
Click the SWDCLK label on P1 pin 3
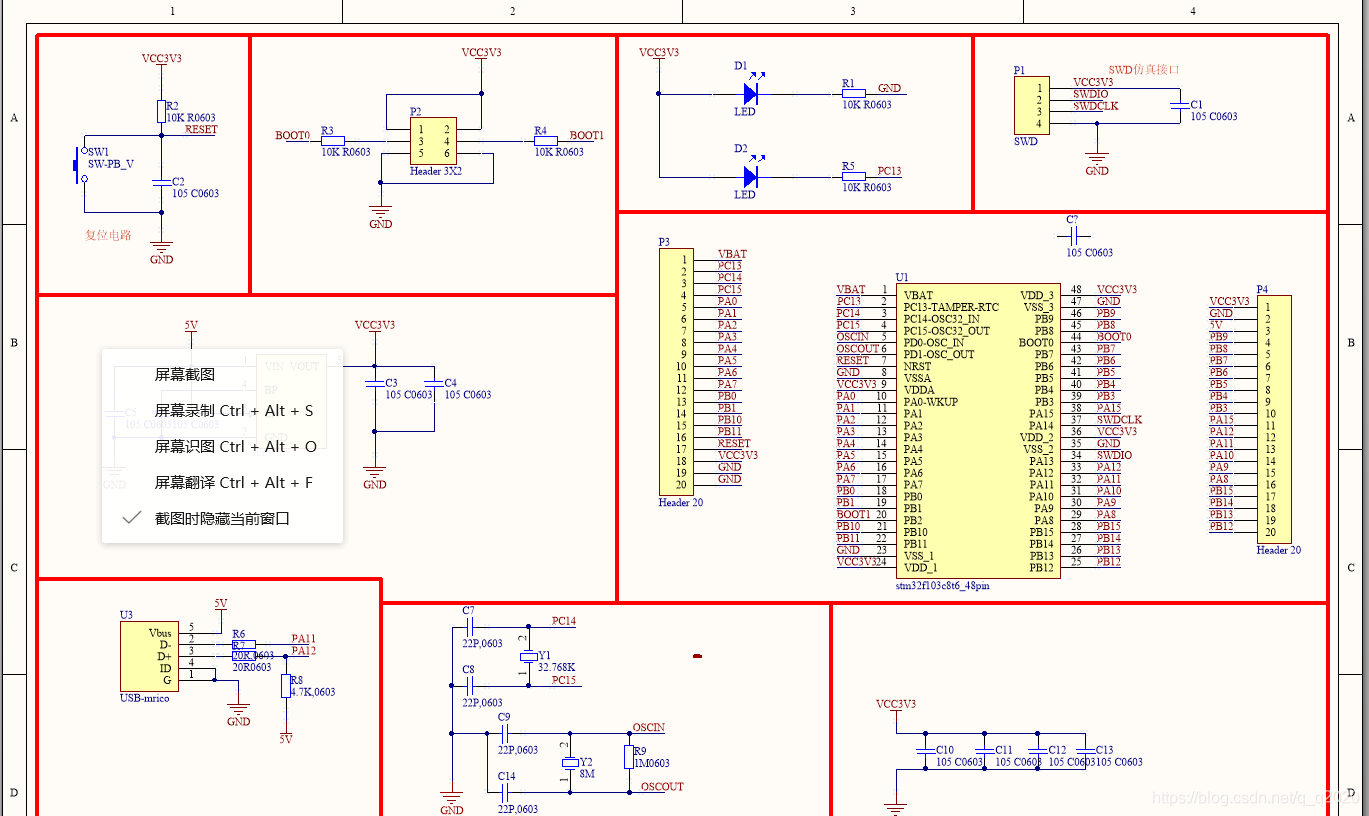click(x=1096, y=106)
